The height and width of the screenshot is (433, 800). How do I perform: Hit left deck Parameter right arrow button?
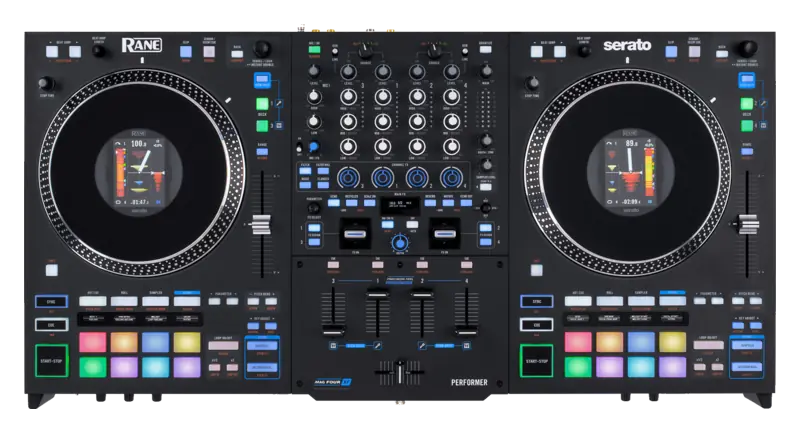click(x=232, y=302)
